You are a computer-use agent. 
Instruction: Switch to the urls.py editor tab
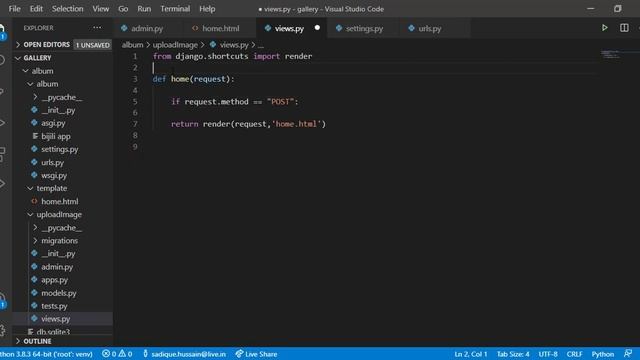coord(430,28)
